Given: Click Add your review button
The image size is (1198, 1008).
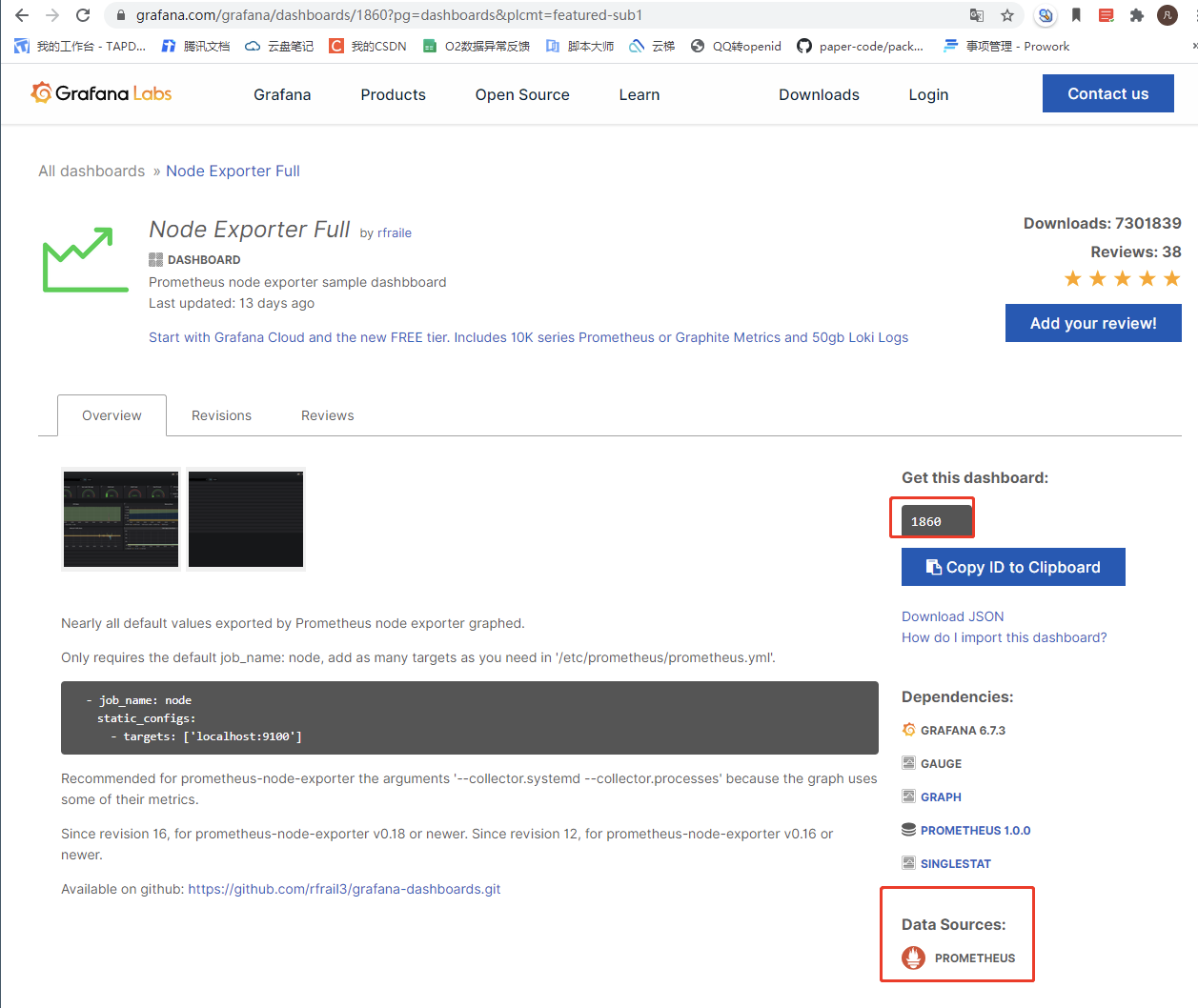Looking at the screenshot, I should pyautogui.click(x=1093, y=323).
